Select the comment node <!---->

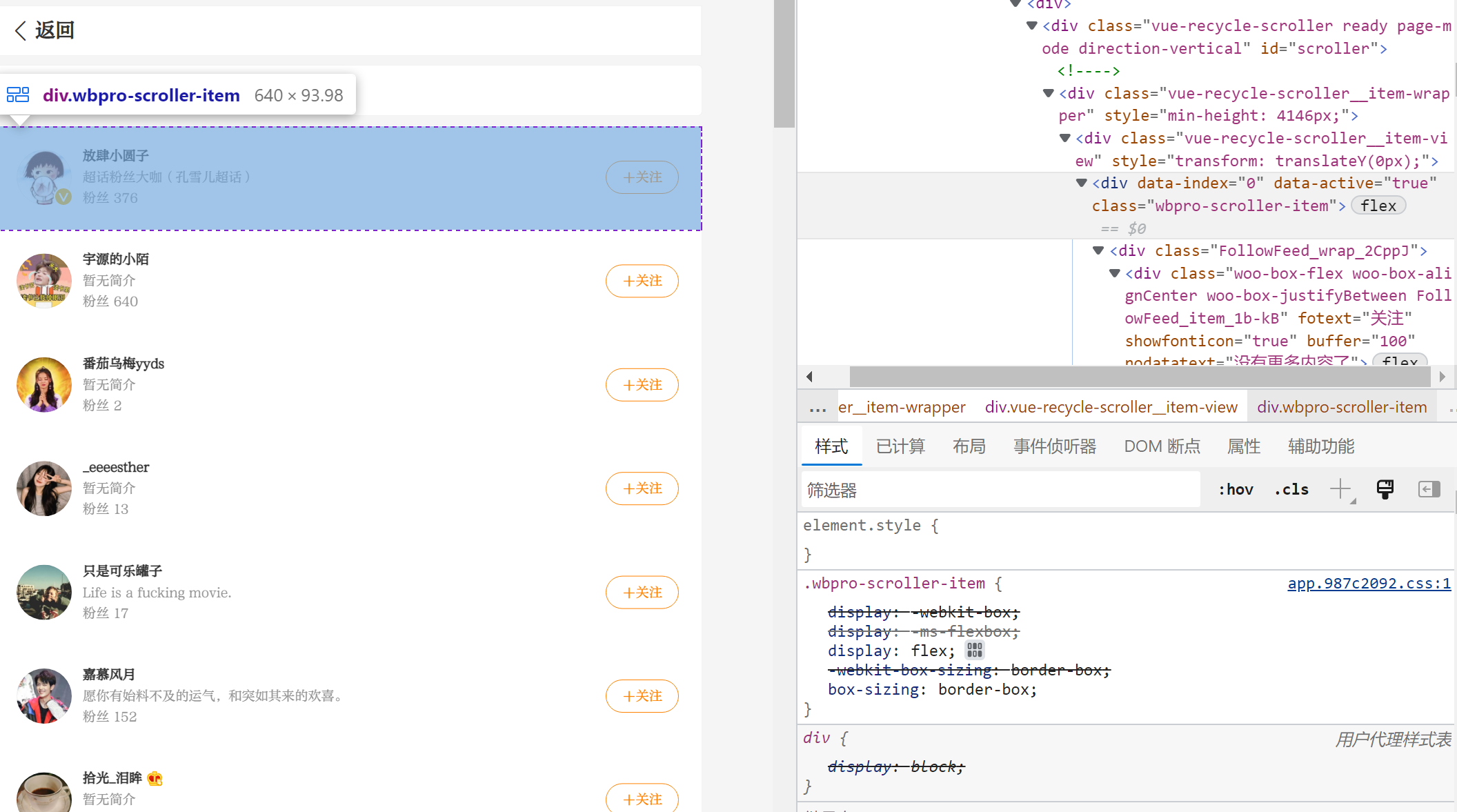pos(1089,70)
